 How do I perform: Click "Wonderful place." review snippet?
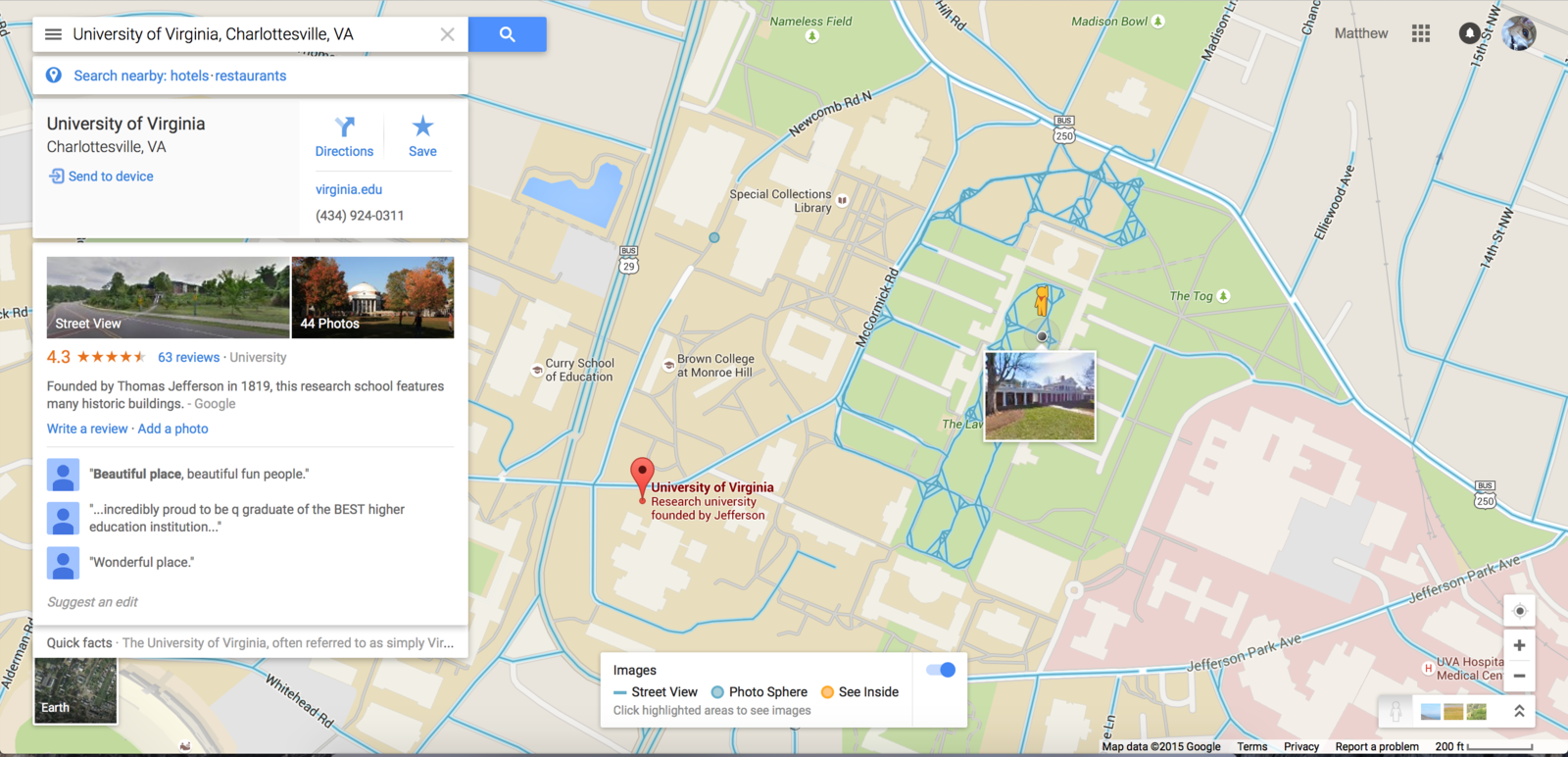[x=142, y=562]
